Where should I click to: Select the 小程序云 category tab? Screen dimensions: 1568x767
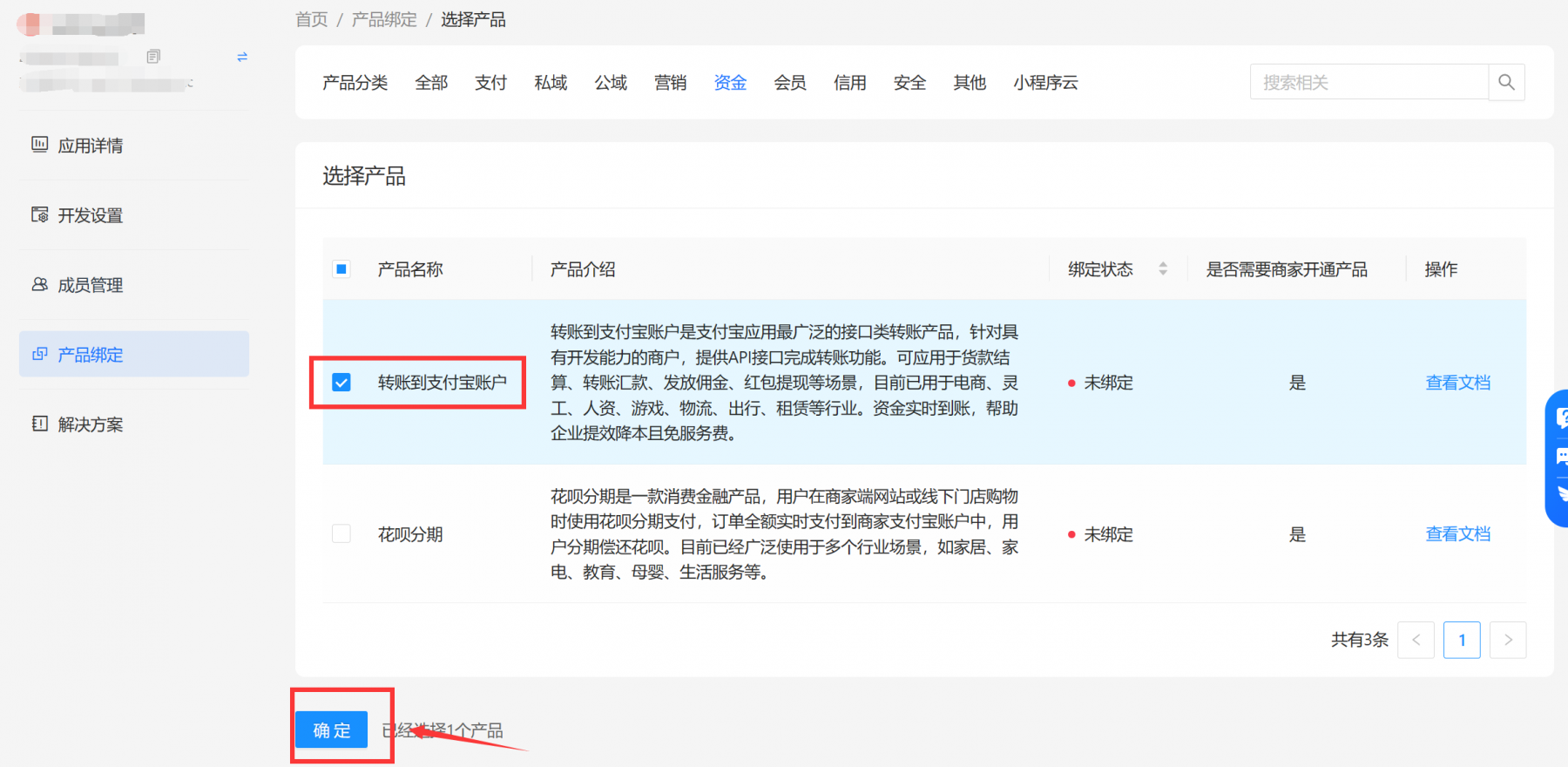(x=1045, y=83)
